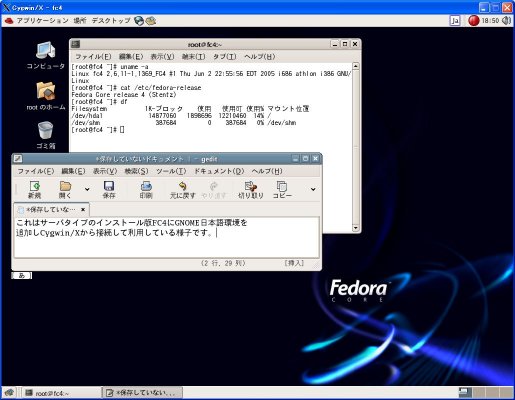The height and width of the screenshot is (400, 515).
Task: Click the red update notification icon
Action: tap(473, 21)
